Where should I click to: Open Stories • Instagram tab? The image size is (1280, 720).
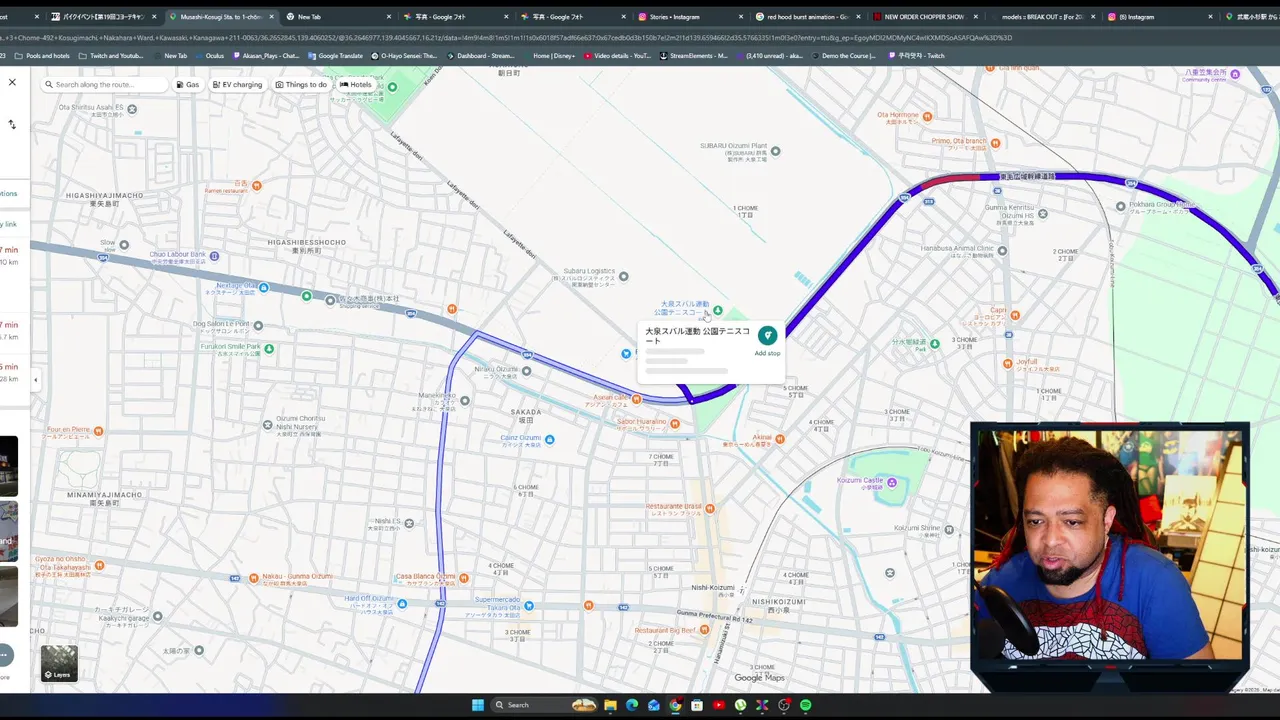click(x=692, y=17)
